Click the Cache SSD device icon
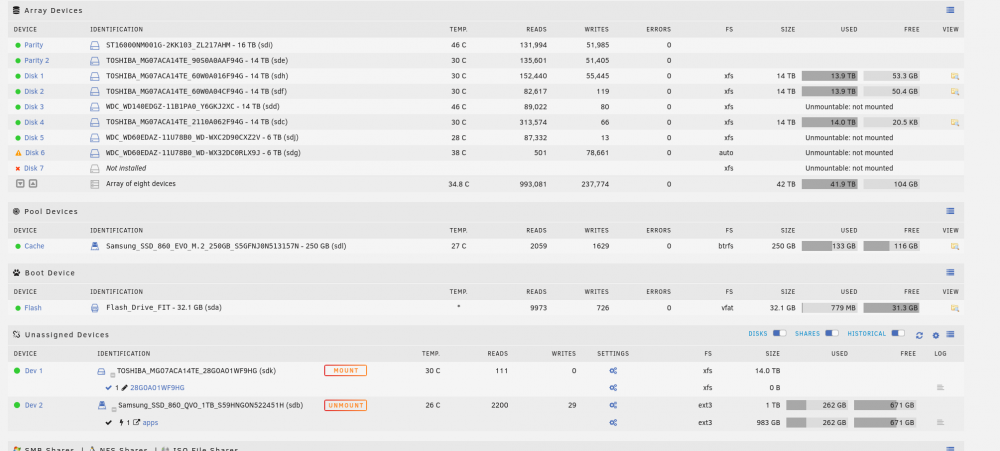The width and height of the screenshot is (1000, 451). [94, 246]
